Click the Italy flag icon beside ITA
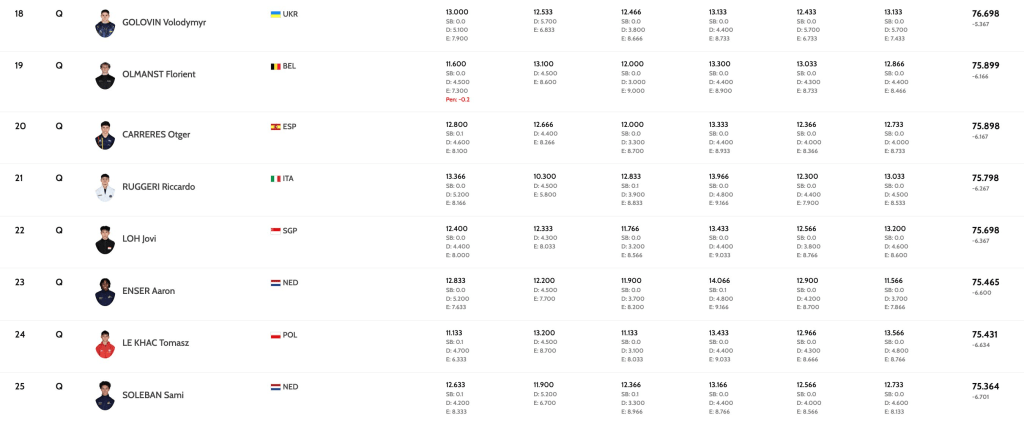Viewport: 1024px width, 422px height. tap(275, 179)
